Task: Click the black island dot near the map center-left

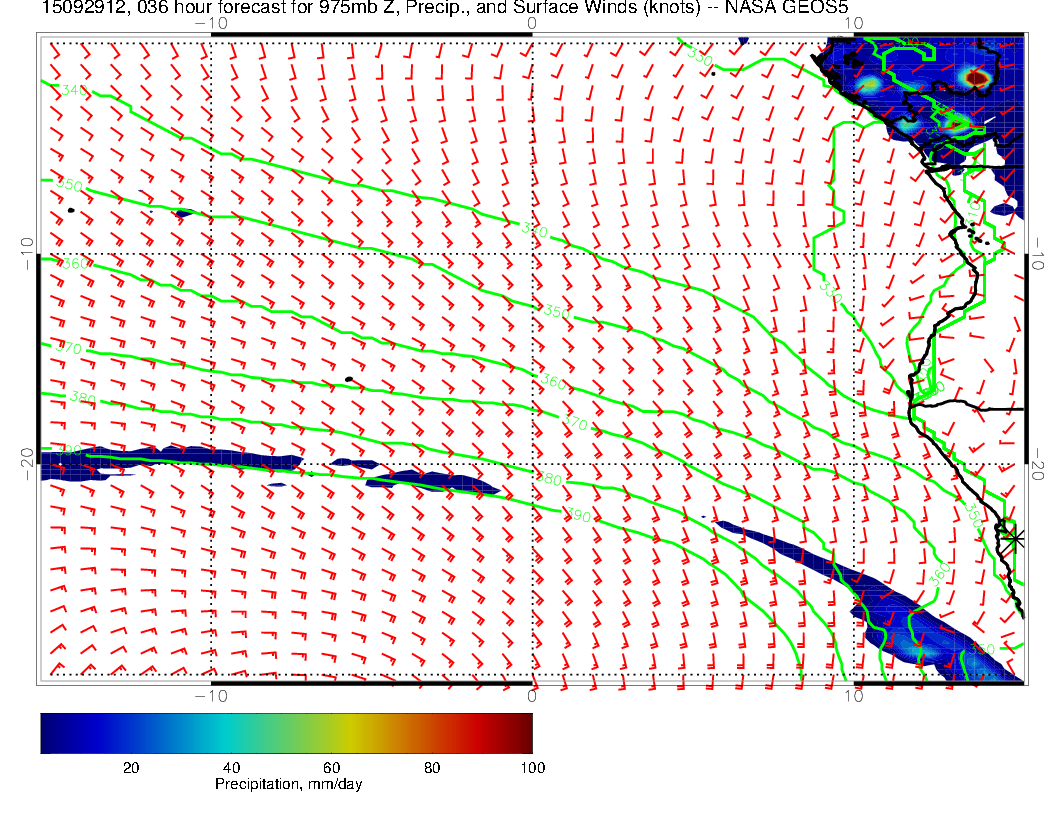Action: click(348, 379)
